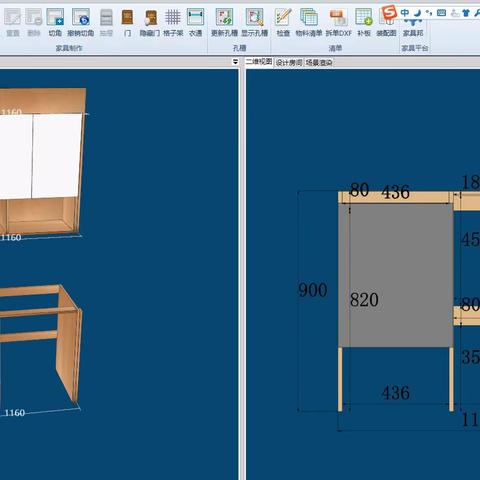The image size is (480, 480).
Task: Switch to the 设计房间 tab
Action: (289, 62)
